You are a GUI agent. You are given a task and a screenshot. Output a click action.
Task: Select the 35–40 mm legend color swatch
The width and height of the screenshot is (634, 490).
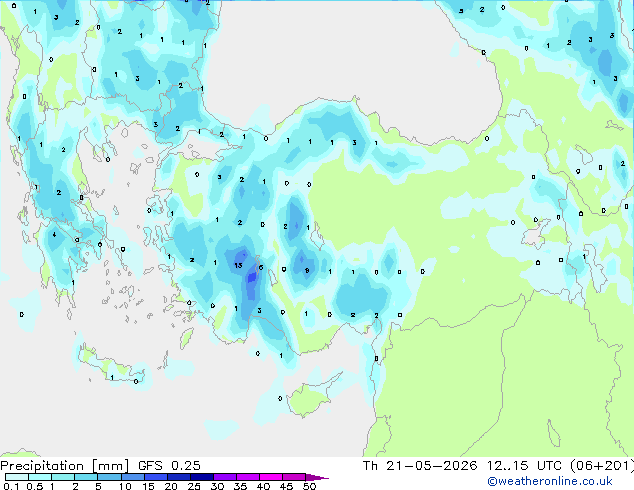pyautogui.click(x=248, y=477)
